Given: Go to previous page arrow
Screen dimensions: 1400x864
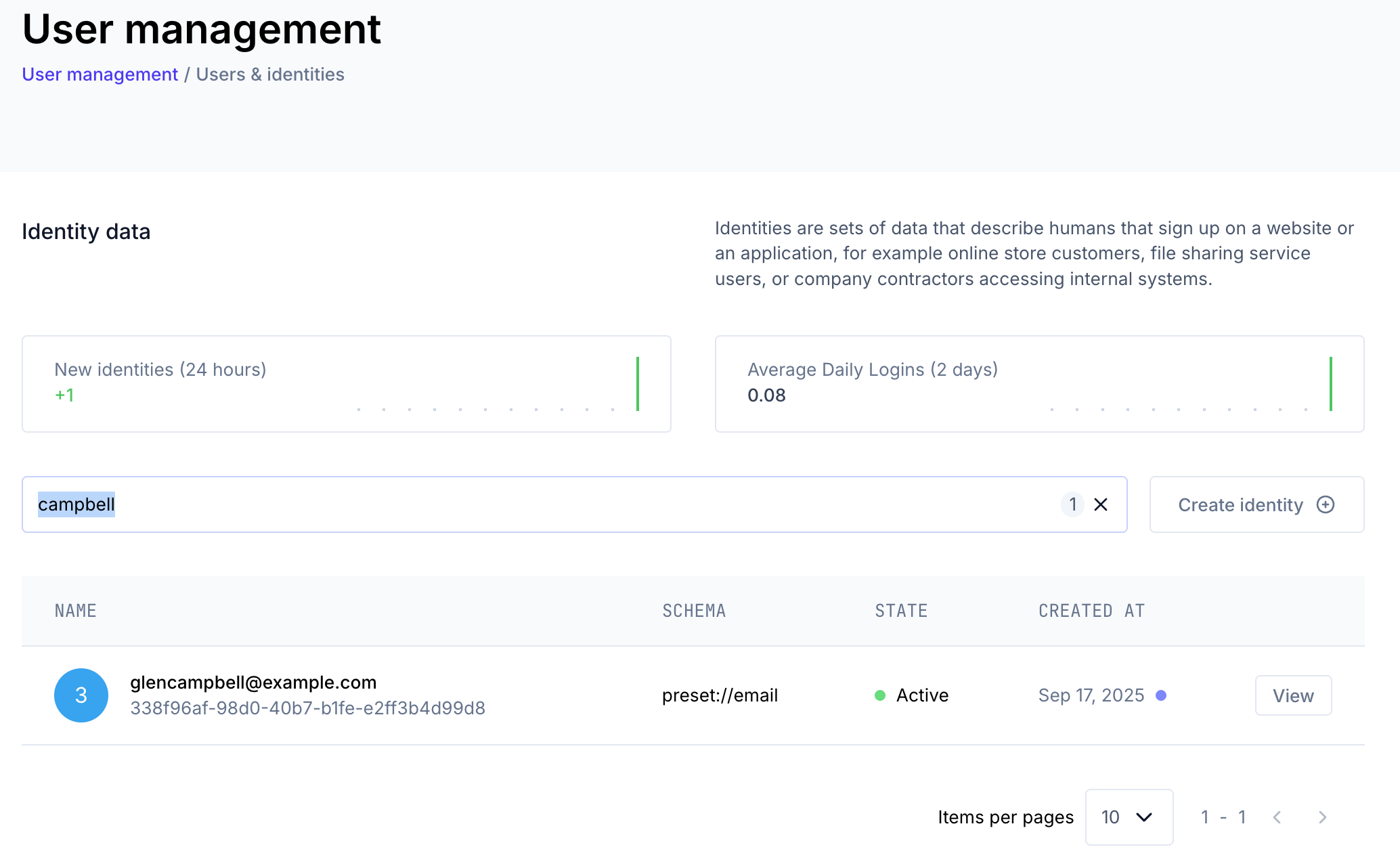Looking at the screenshot, I should tap(1277, 817).
